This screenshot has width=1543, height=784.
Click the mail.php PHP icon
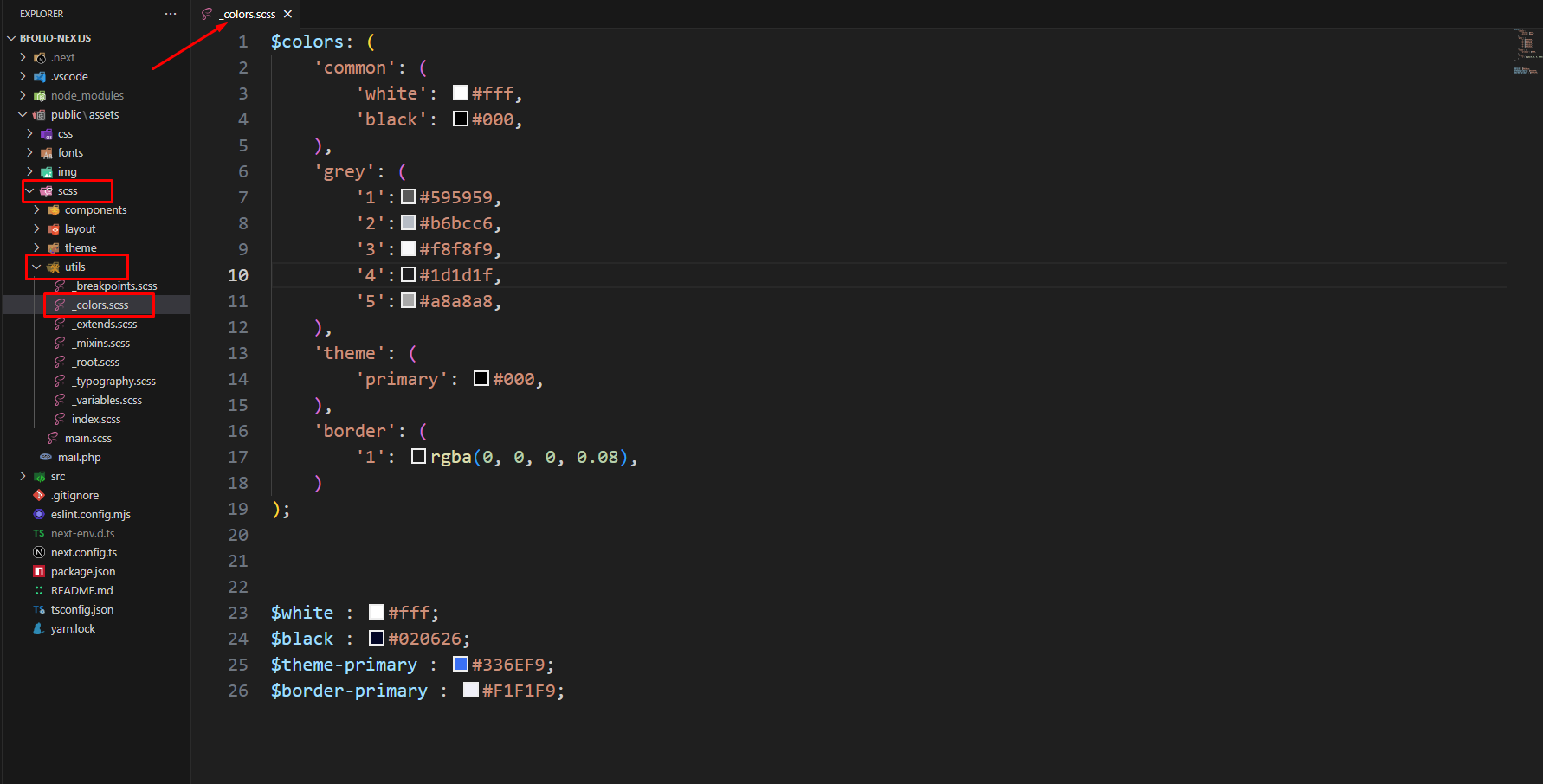[46, 457]
